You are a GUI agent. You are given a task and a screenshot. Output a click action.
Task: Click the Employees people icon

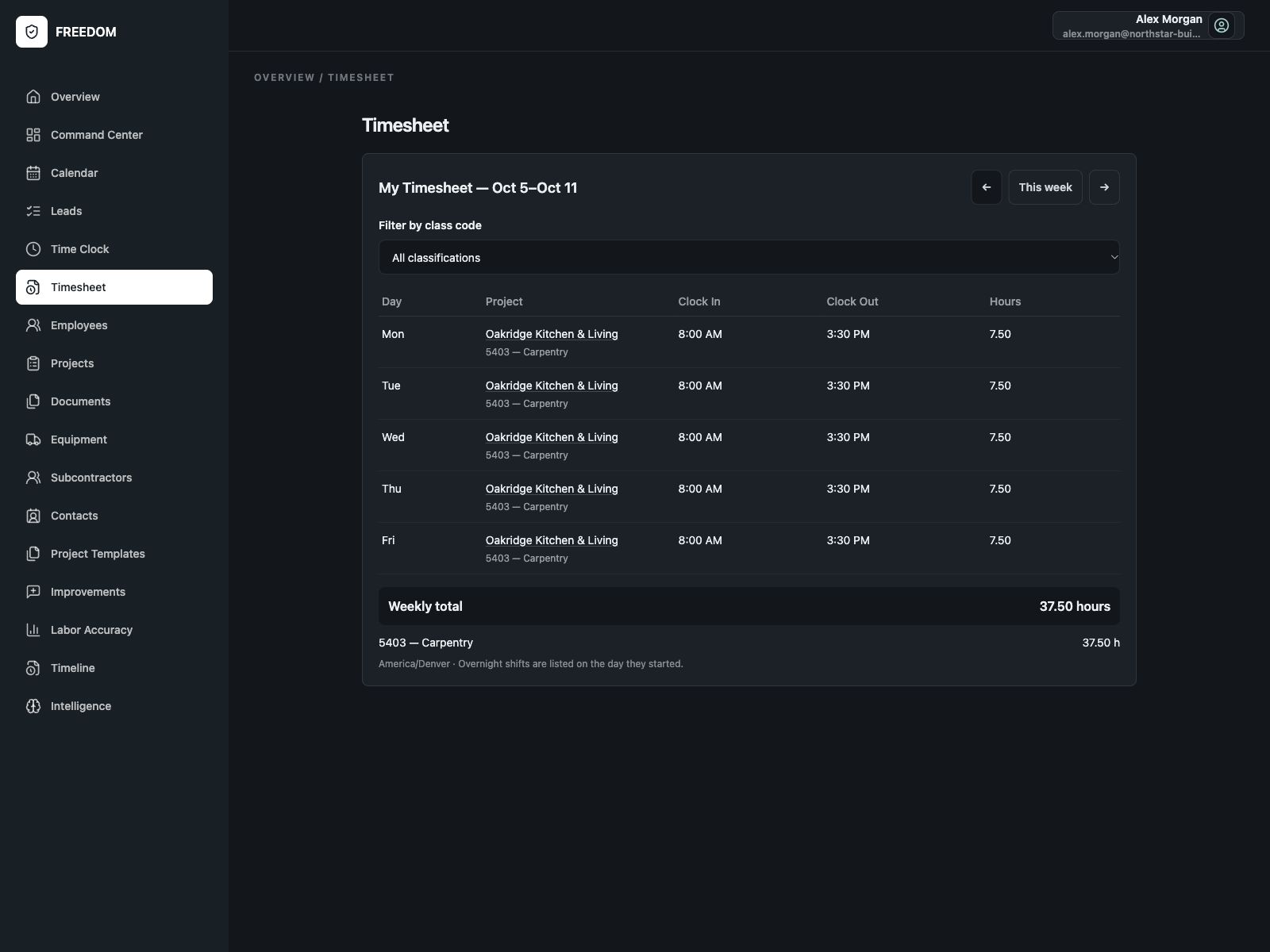(33, 325)
